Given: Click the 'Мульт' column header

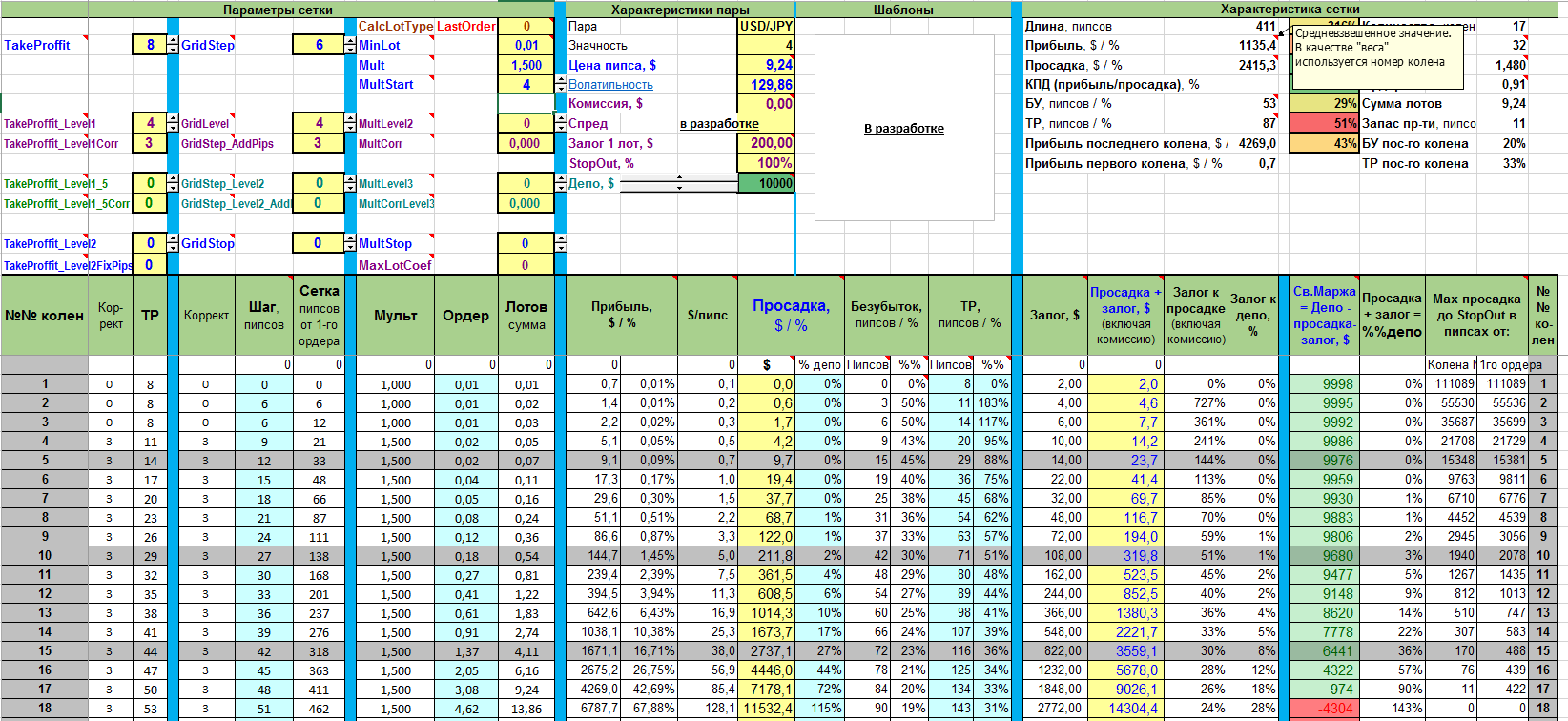Looking at the screenshot, I should tap(395, 315).
